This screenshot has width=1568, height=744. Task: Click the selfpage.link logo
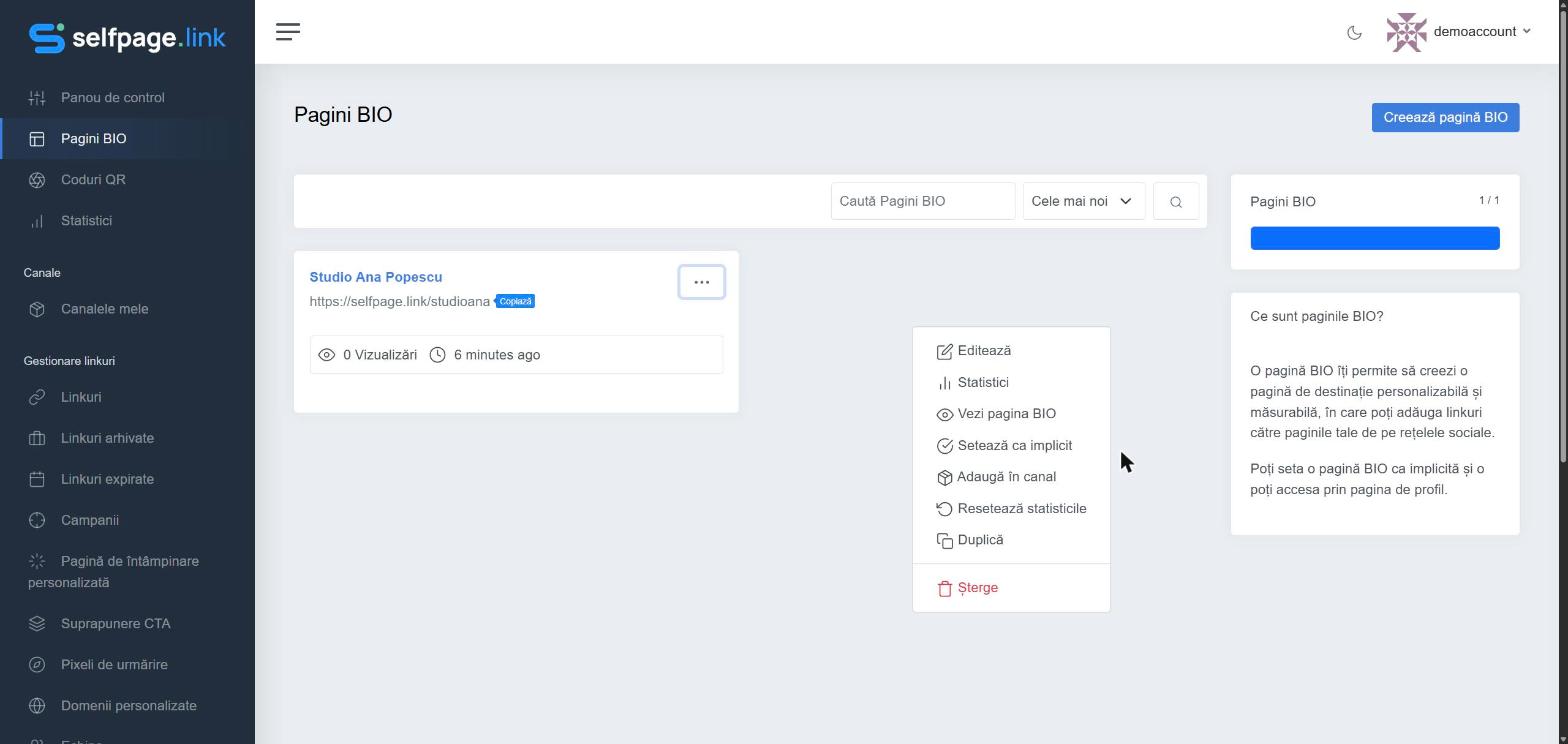(x=127, y=38)
